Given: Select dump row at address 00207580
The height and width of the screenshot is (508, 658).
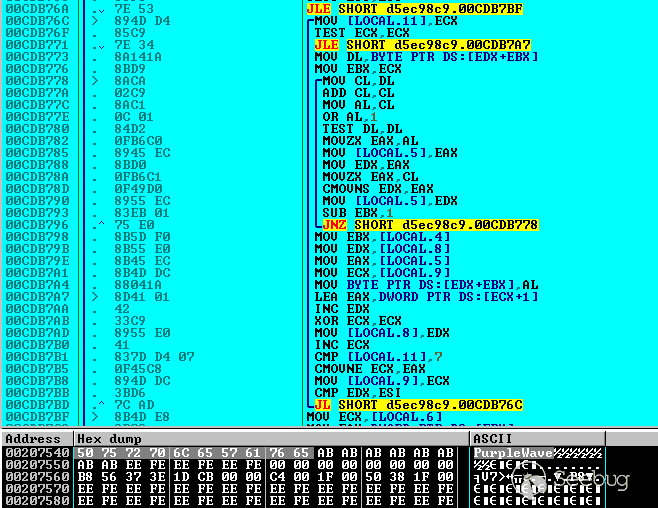Looking at the screenshot, I should tap(303, 501).
